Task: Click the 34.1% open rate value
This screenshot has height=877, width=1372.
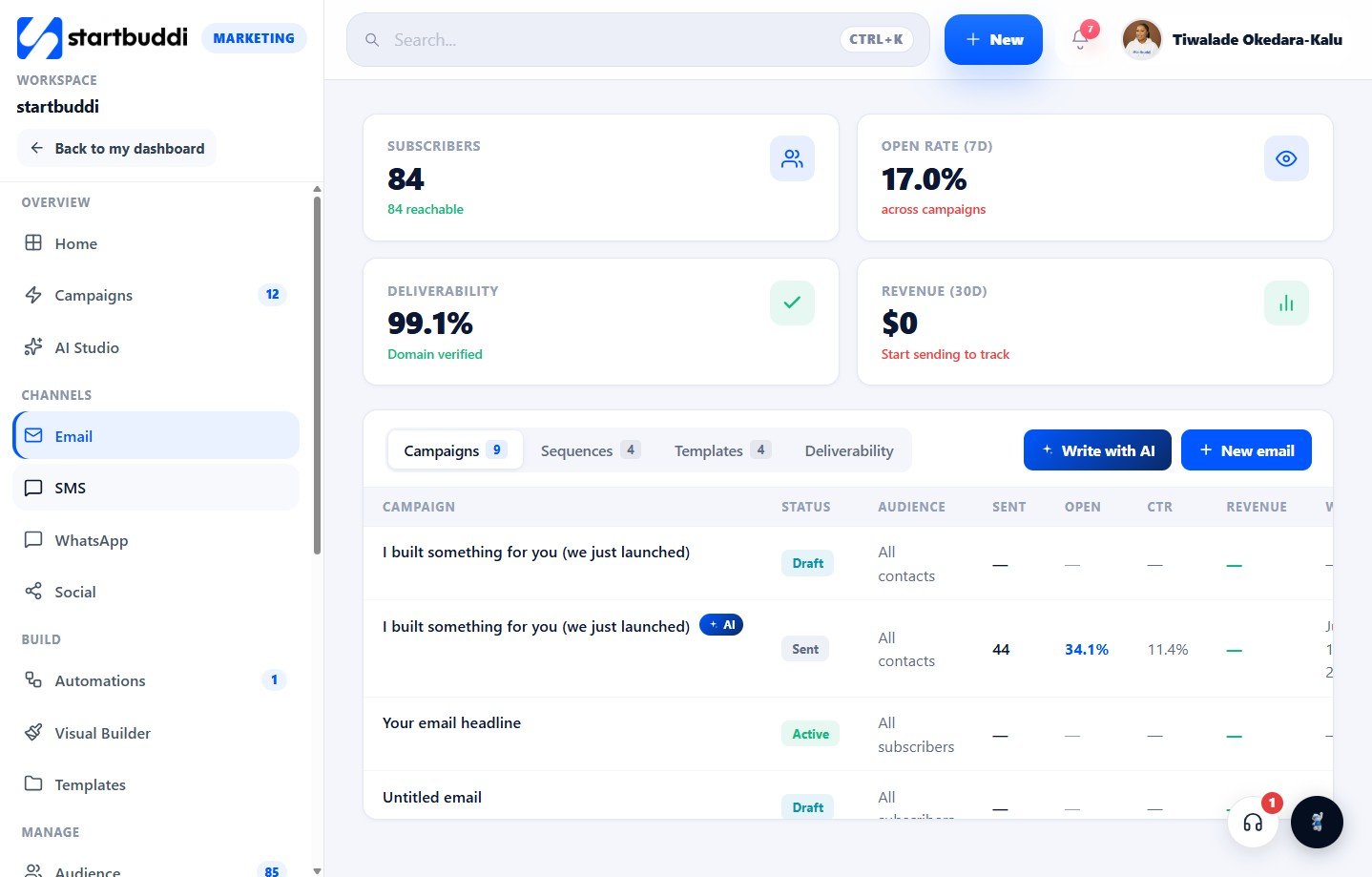Action: (1086, 649)
